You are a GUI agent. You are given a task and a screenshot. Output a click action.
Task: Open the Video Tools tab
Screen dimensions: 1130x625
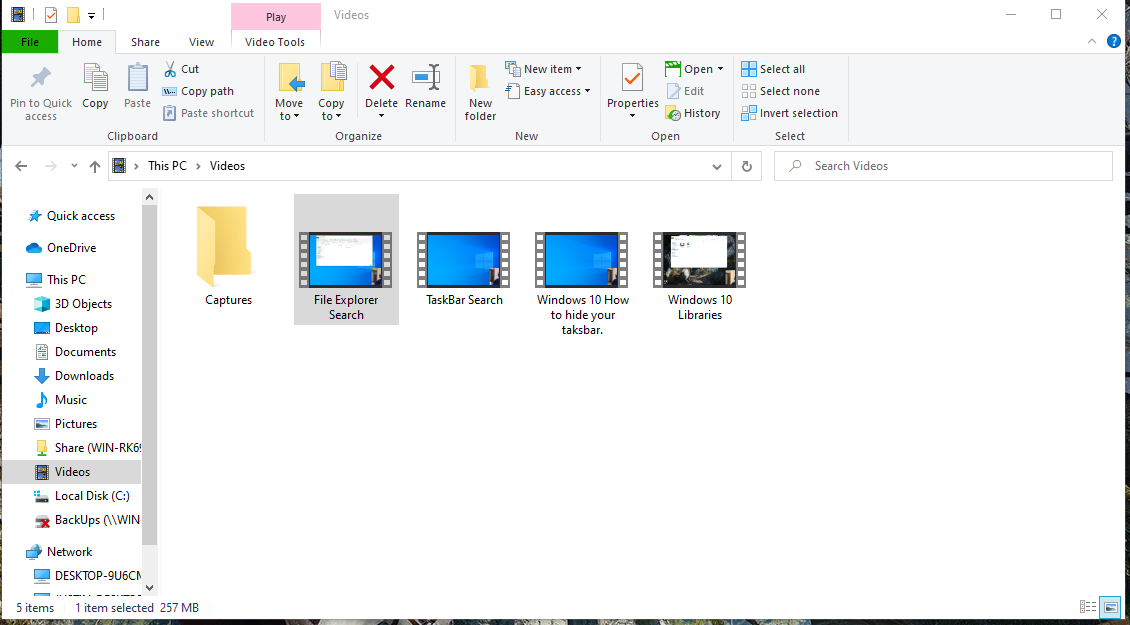pos(275,42)
